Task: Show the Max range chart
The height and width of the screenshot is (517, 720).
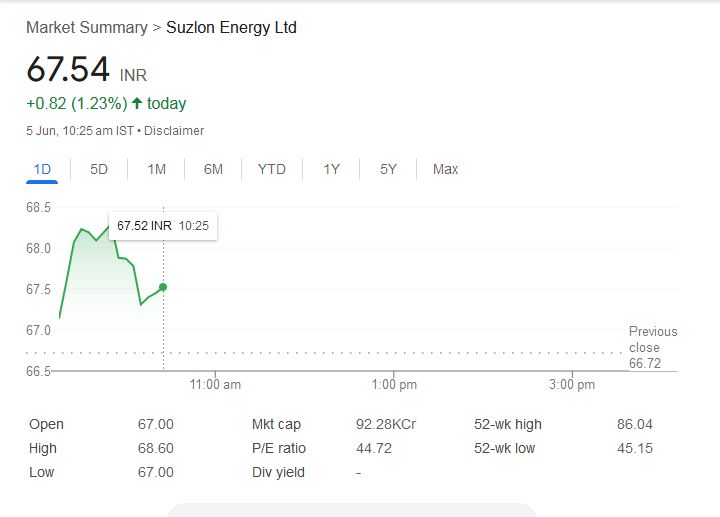Action: [445, 169]
